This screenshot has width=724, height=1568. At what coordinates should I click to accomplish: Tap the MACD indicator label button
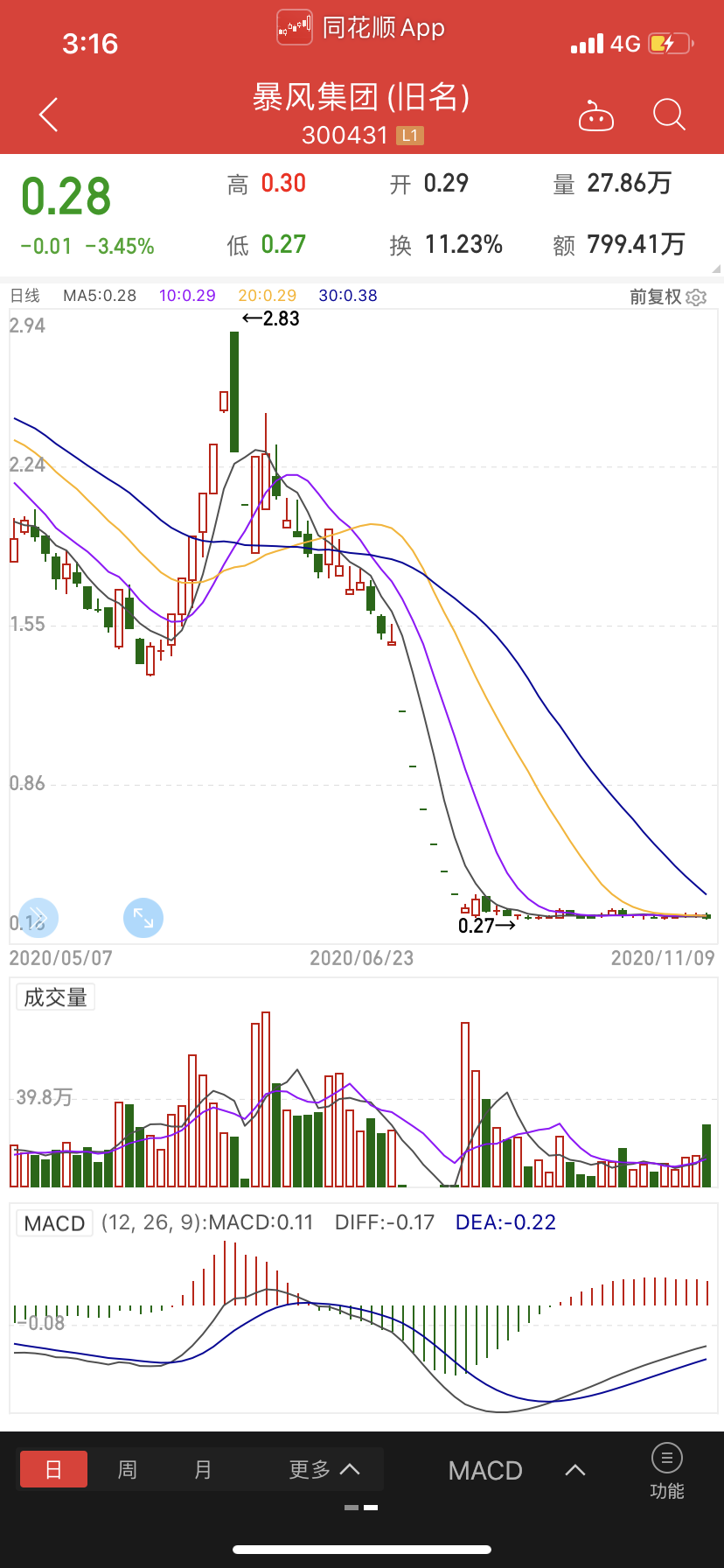(x=54, y=1223)
